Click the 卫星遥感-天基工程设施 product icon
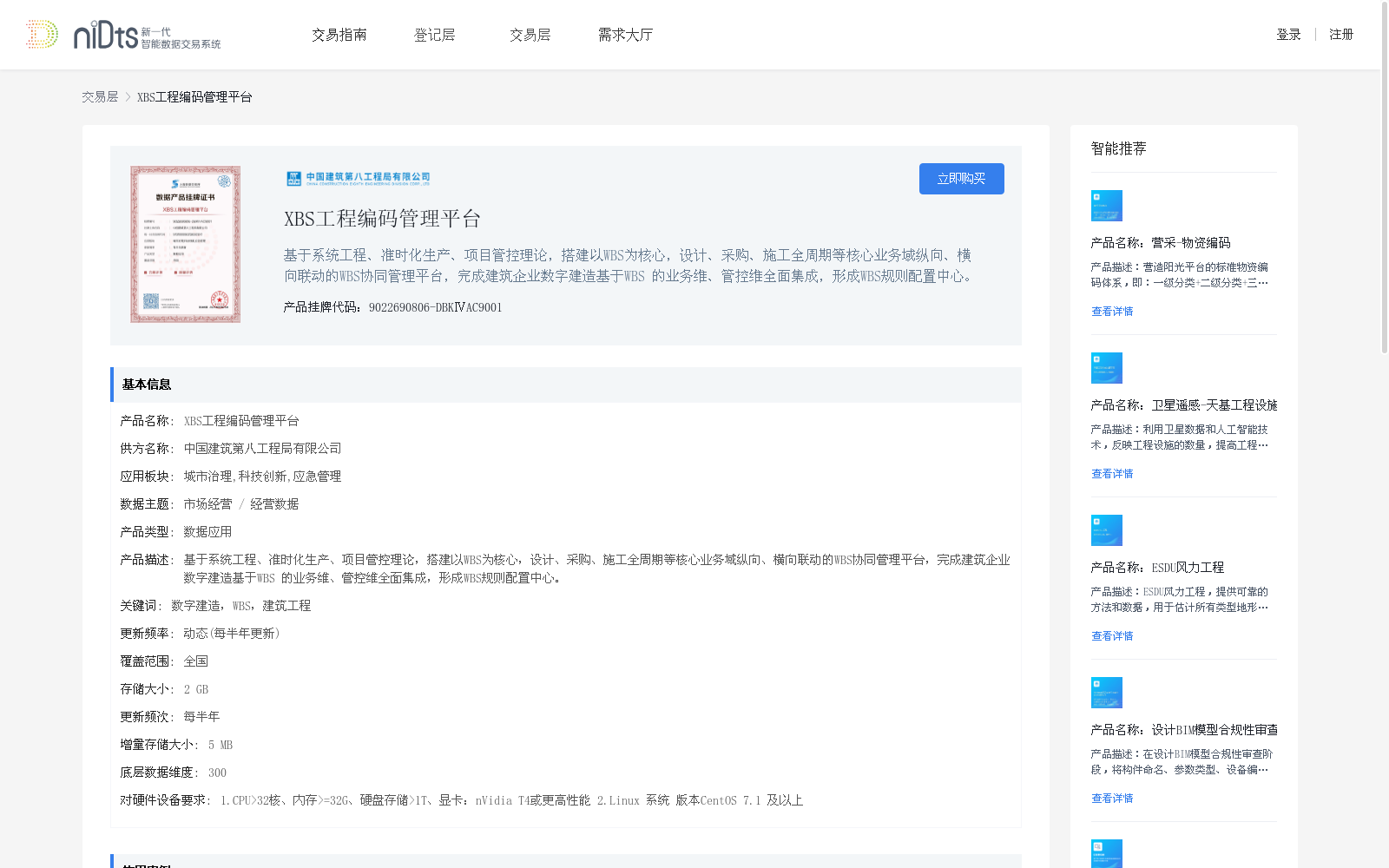 pos(1107,368)
